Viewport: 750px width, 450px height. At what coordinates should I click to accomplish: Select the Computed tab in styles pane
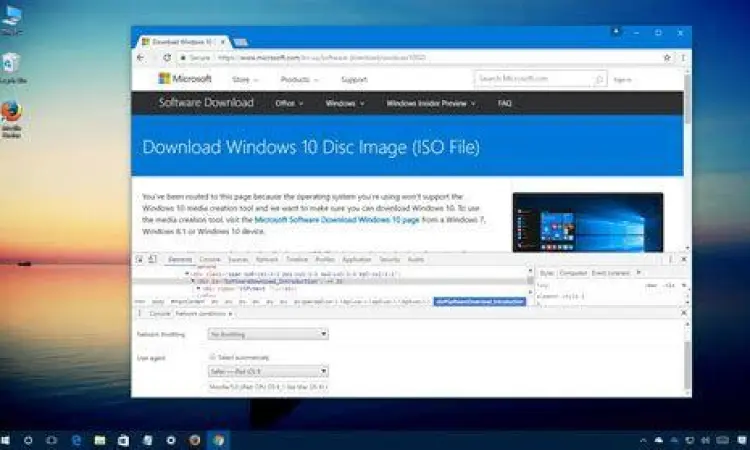(x=573, y=273)
